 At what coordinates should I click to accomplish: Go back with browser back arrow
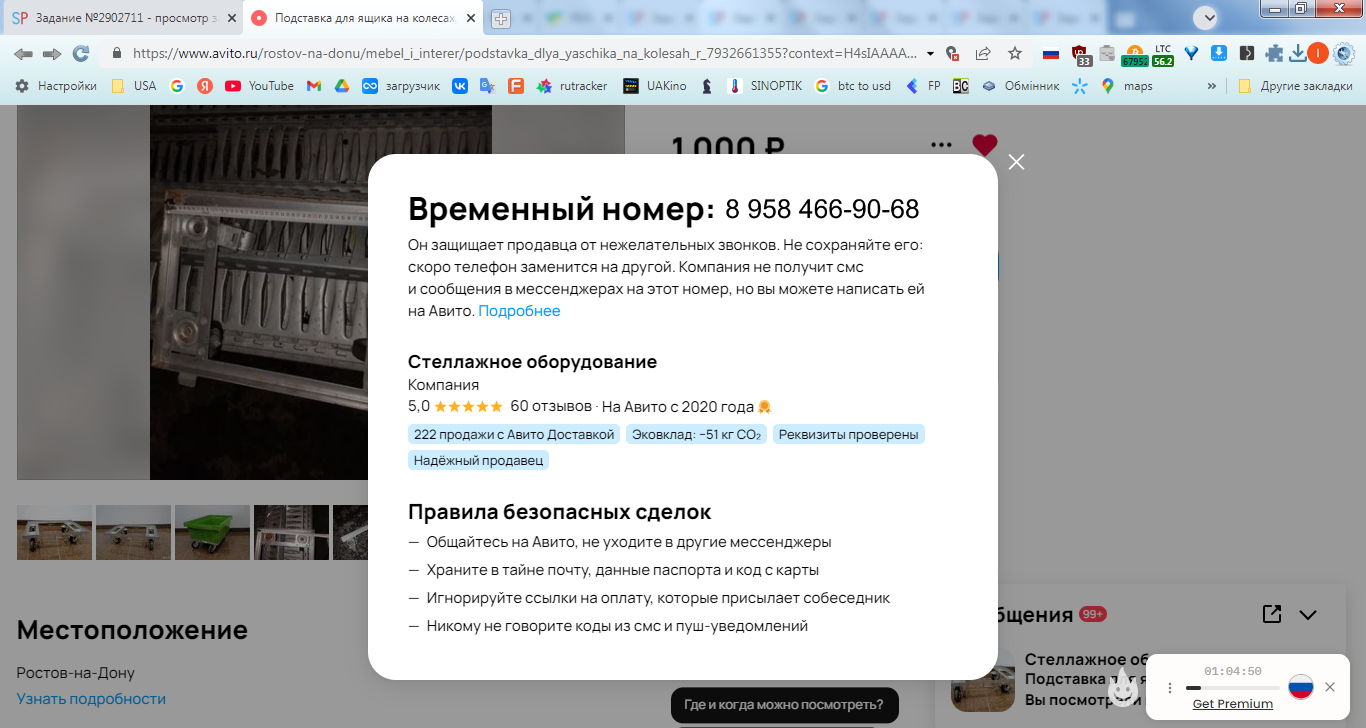click(23, 53)
